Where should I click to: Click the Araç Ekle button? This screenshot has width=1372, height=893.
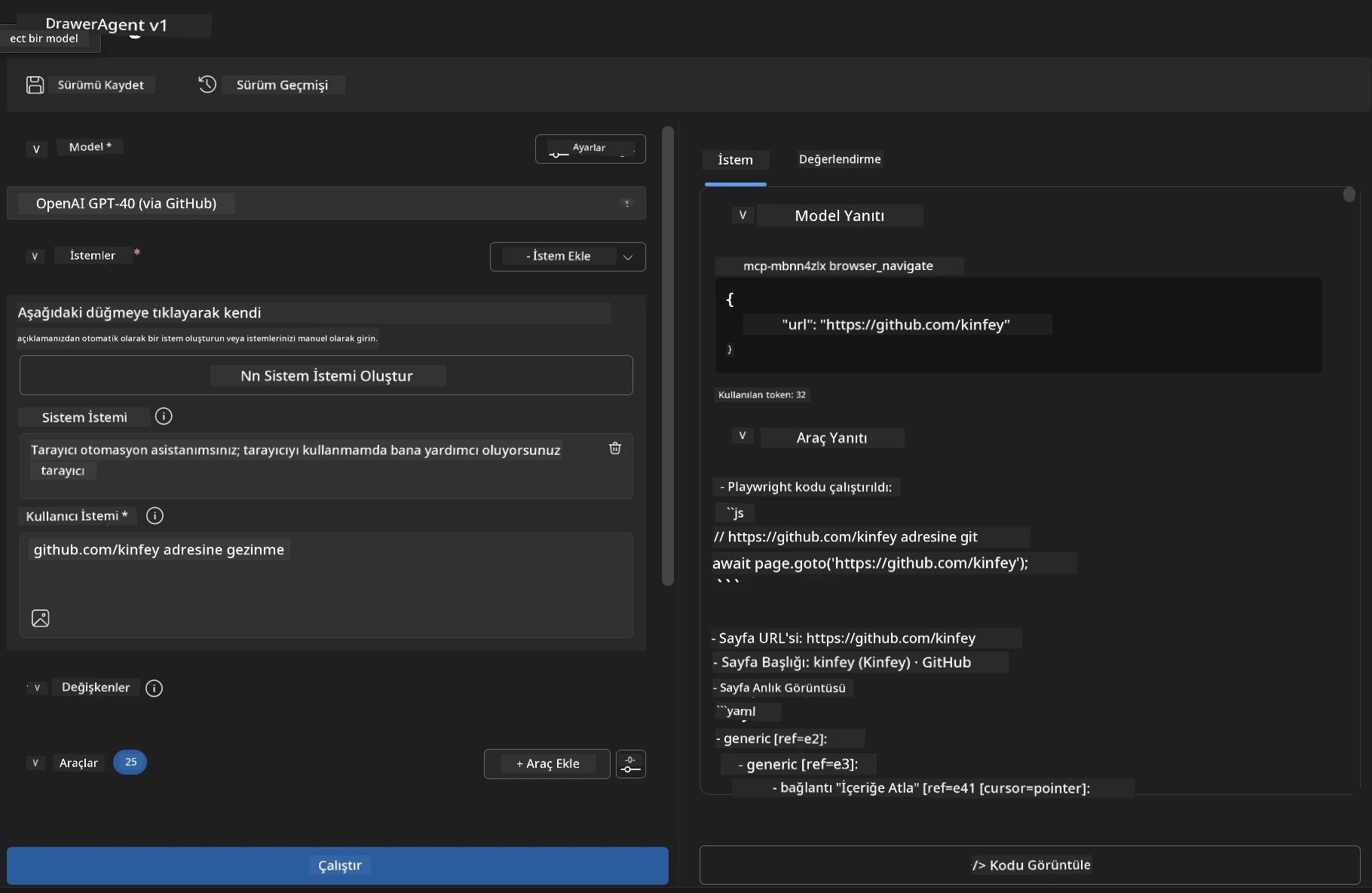pyautogui.click(x=547, y=764)
